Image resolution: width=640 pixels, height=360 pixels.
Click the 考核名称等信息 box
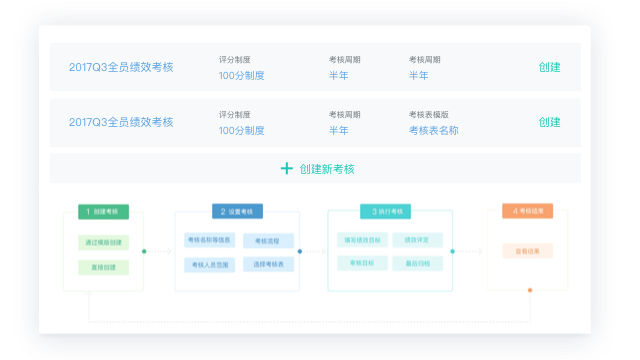point(209,240)
